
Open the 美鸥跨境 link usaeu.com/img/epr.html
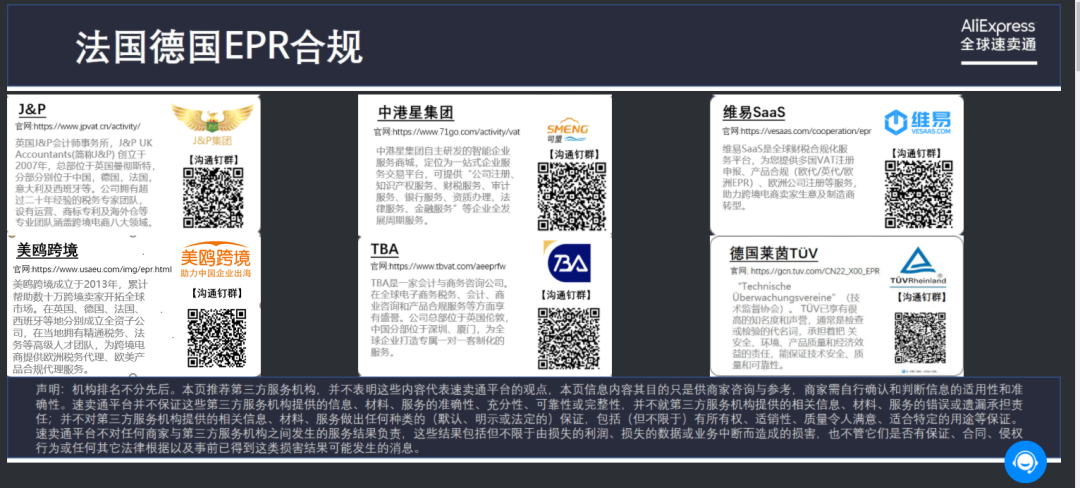pyautogui.click(x=93, y=269)
